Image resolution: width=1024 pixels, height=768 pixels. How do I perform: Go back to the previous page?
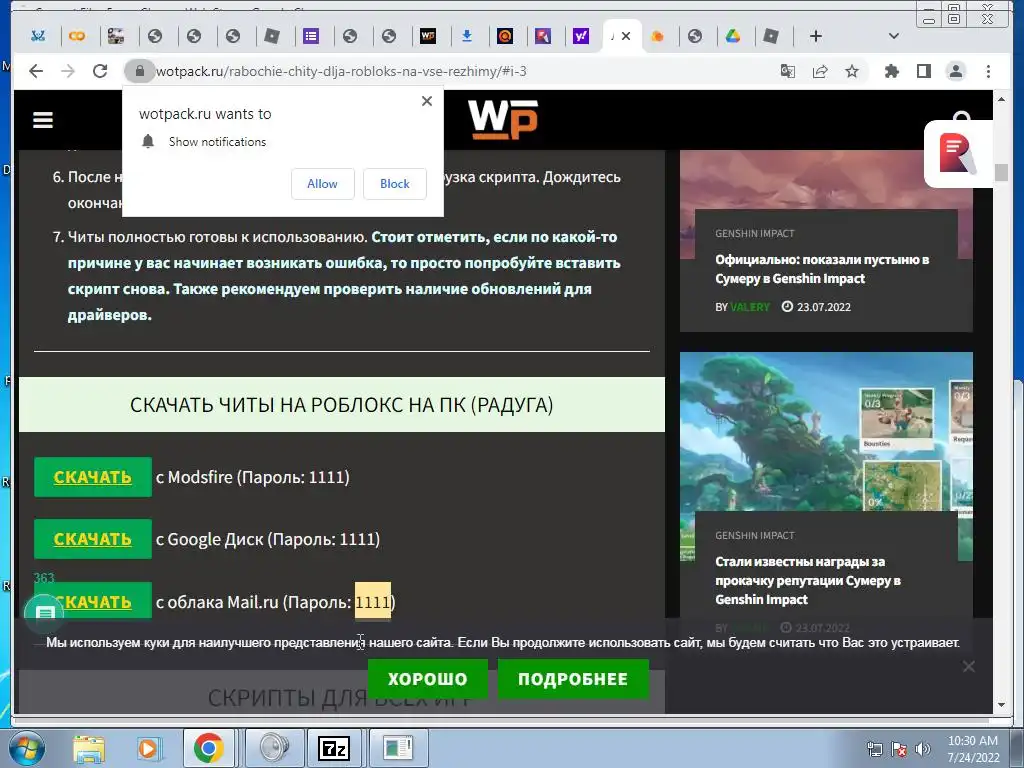(36, 71)
